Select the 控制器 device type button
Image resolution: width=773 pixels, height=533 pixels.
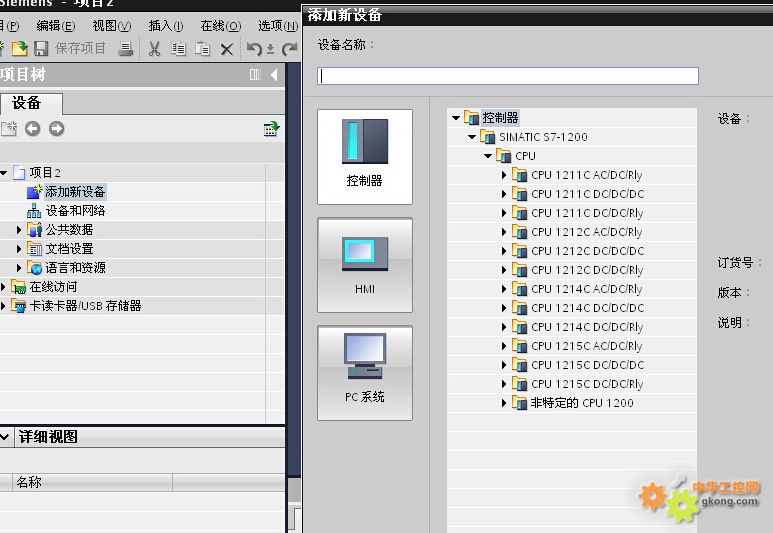pos(365,157)
